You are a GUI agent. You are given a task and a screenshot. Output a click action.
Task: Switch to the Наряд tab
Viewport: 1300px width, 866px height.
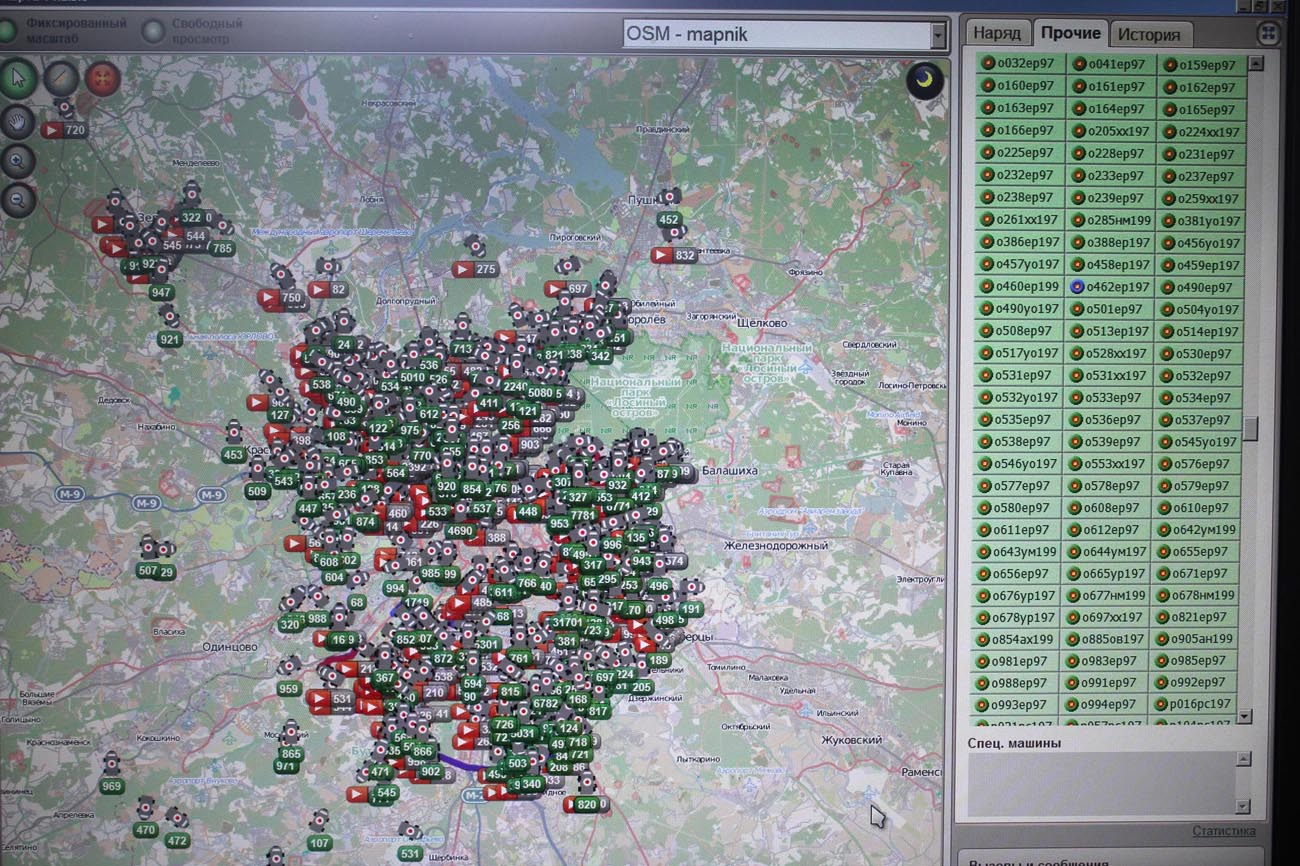(996, 34)
